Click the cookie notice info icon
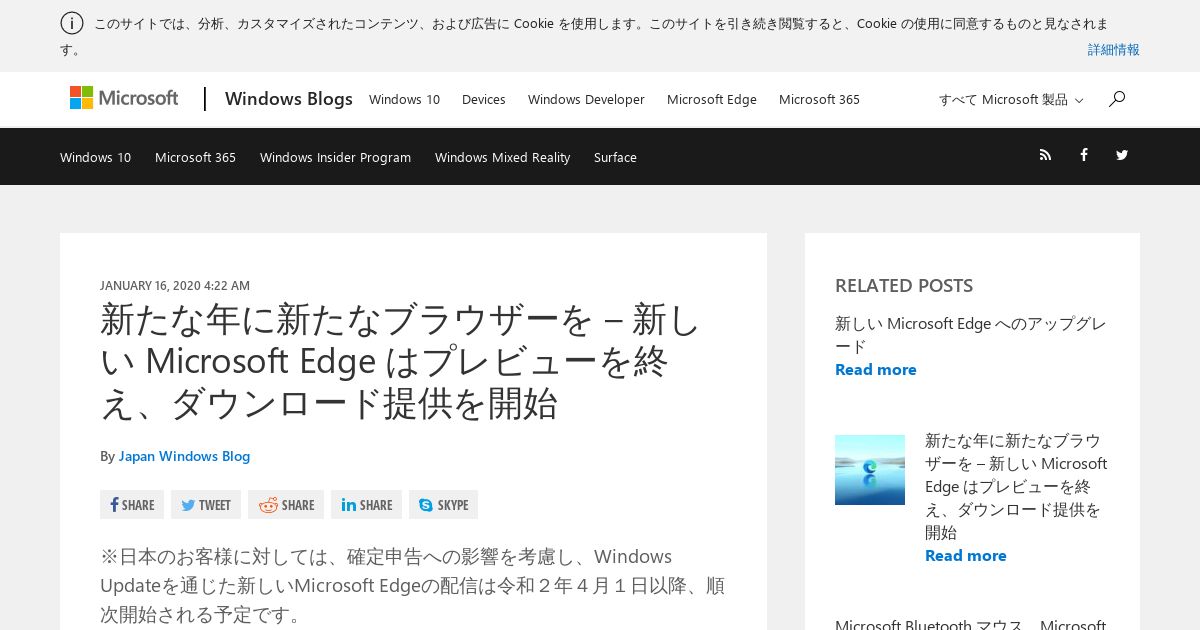 pos(72,23)
